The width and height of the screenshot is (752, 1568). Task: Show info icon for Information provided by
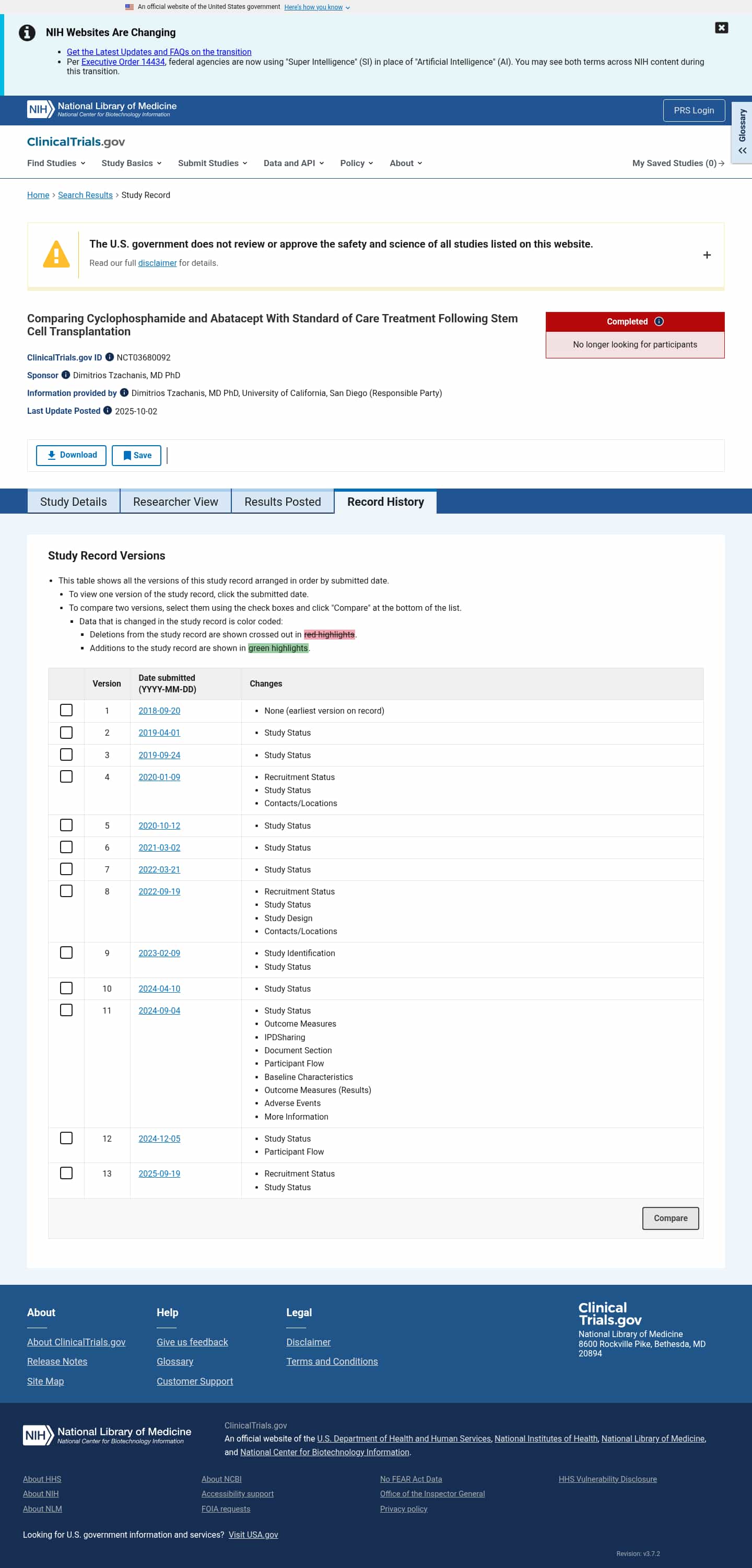[124, 392]
